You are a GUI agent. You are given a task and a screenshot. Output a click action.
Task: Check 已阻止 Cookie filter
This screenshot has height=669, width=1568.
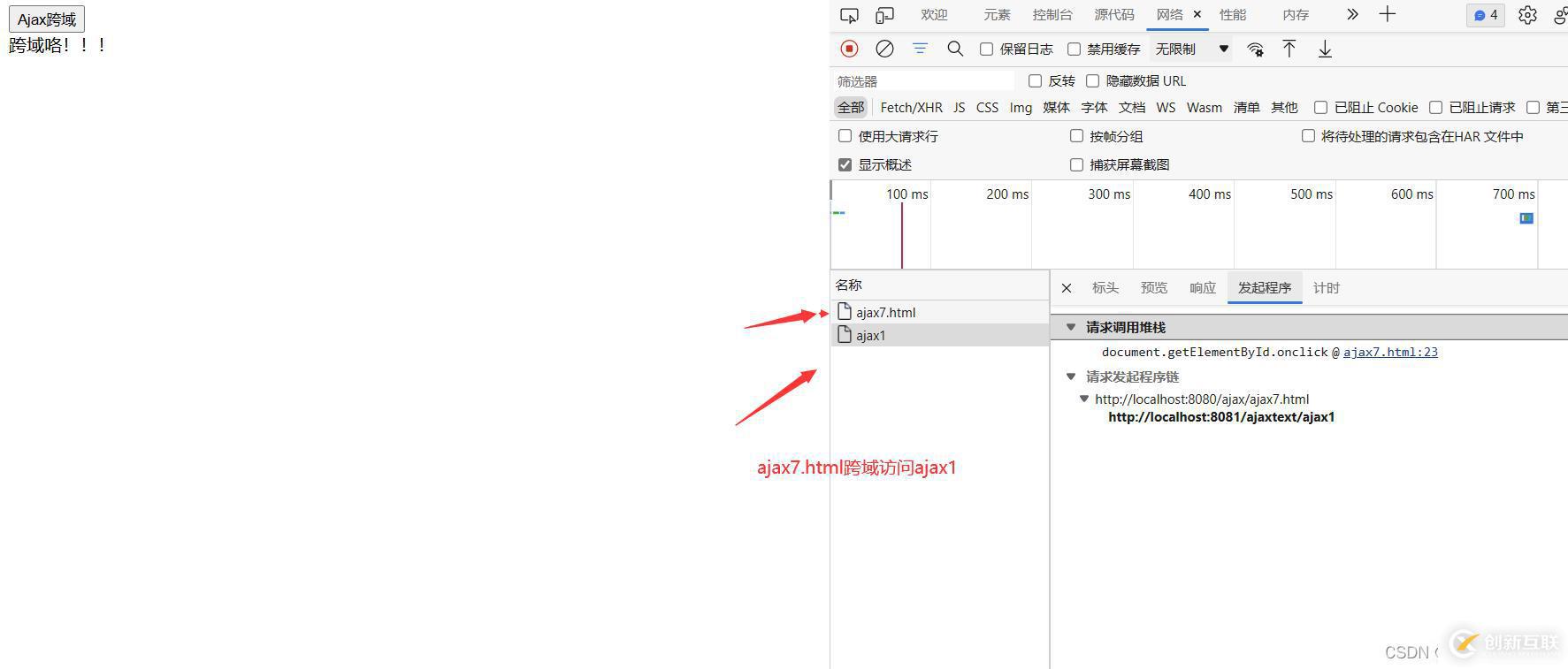(1321, 108)
